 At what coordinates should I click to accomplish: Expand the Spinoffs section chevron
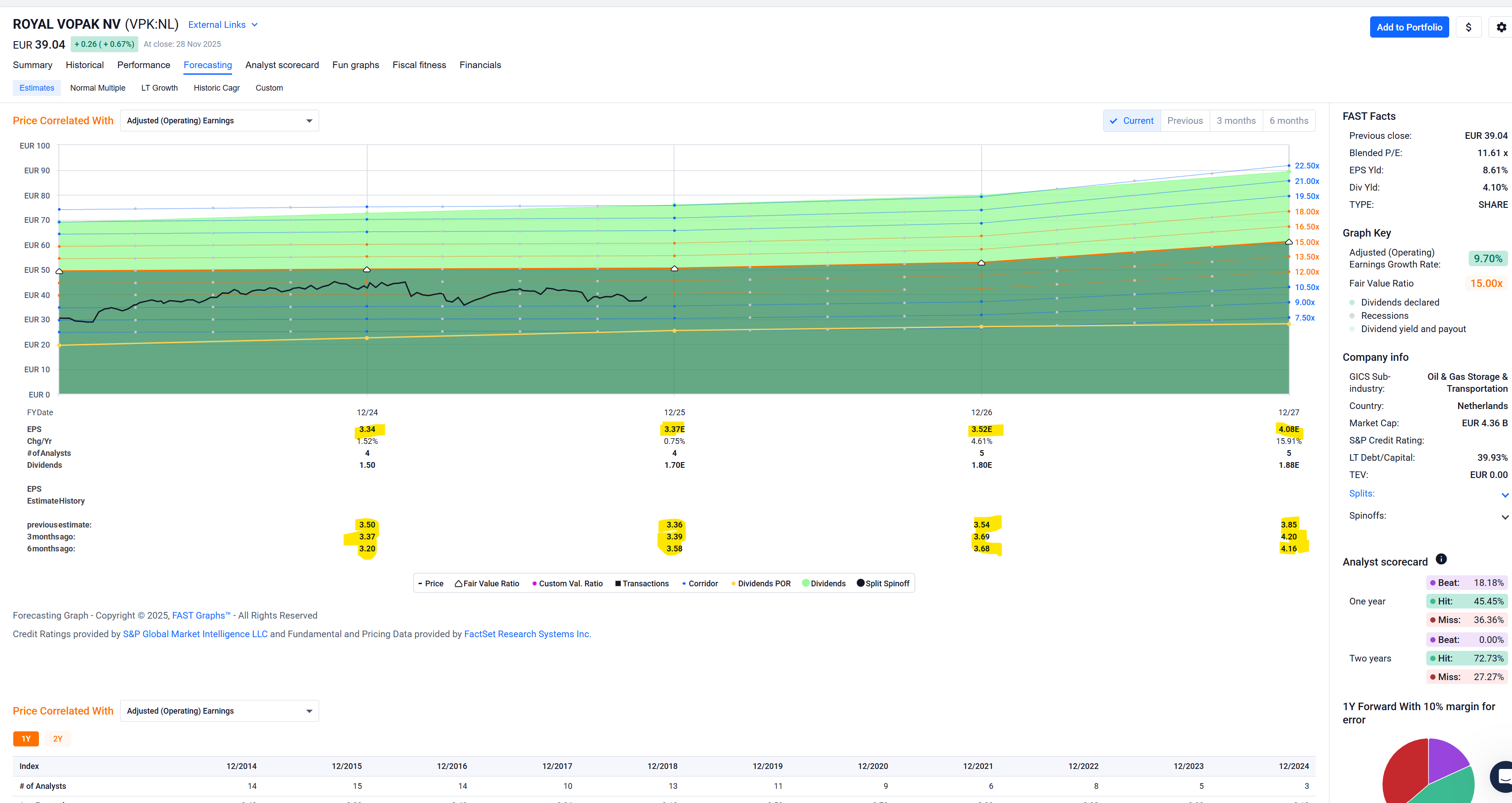pos(1504,517)
